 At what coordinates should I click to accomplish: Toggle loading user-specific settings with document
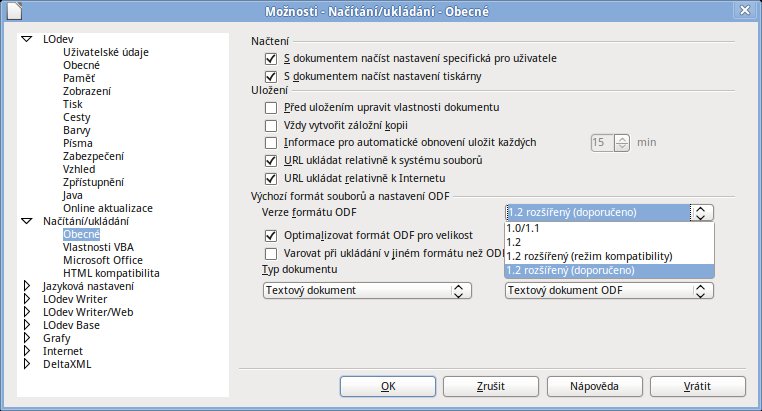(271, 59)
